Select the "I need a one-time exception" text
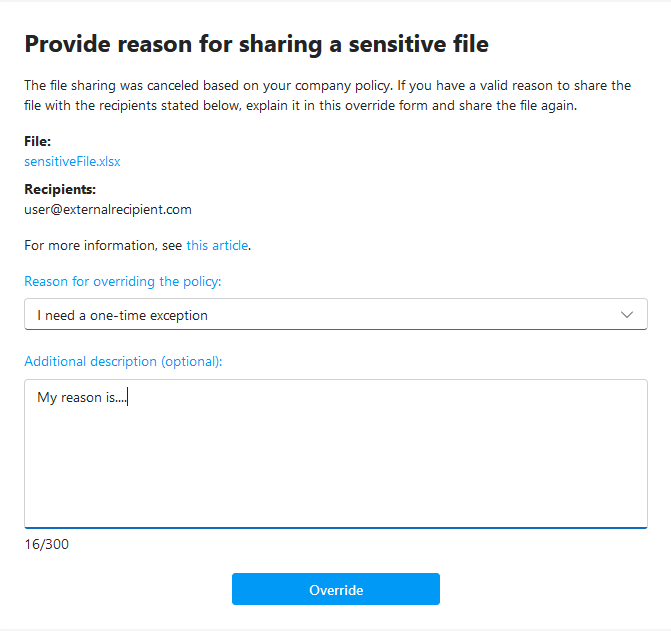671x631 pixels. (122, 315)
